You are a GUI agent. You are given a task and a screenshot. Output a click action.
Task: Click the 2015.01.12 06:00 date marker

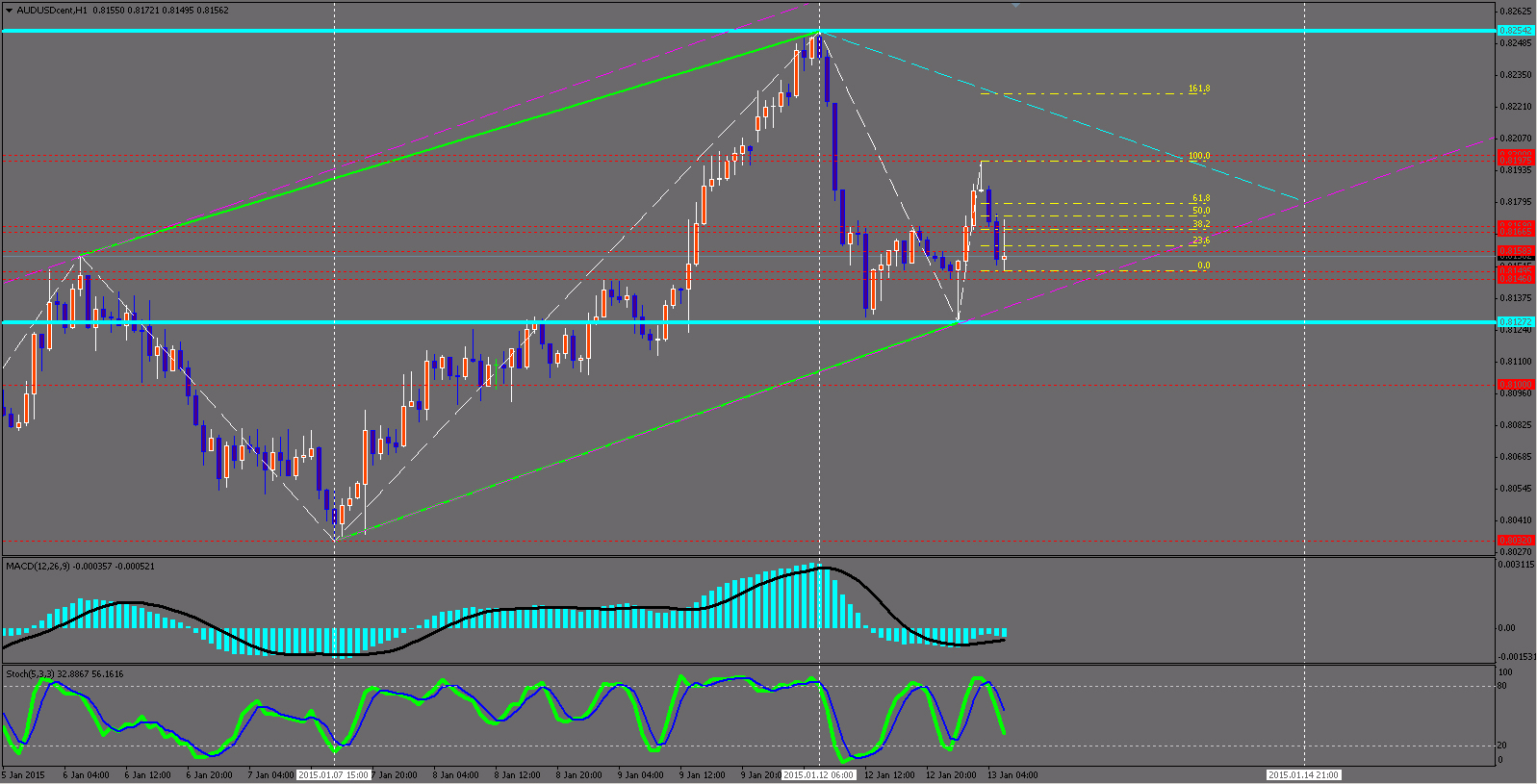(818, 774)
